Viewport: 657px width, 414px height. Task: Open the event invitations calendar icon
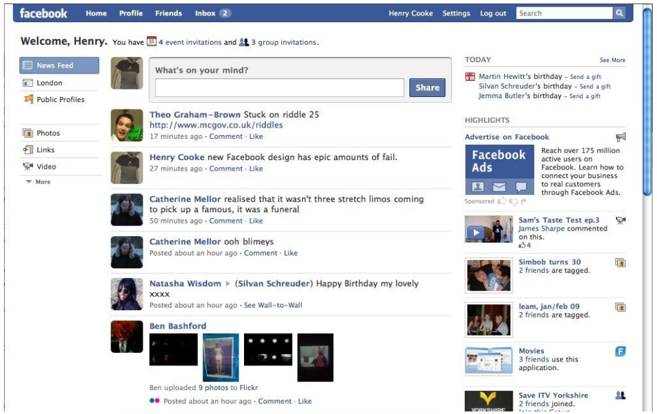click(x=151, y=41)
